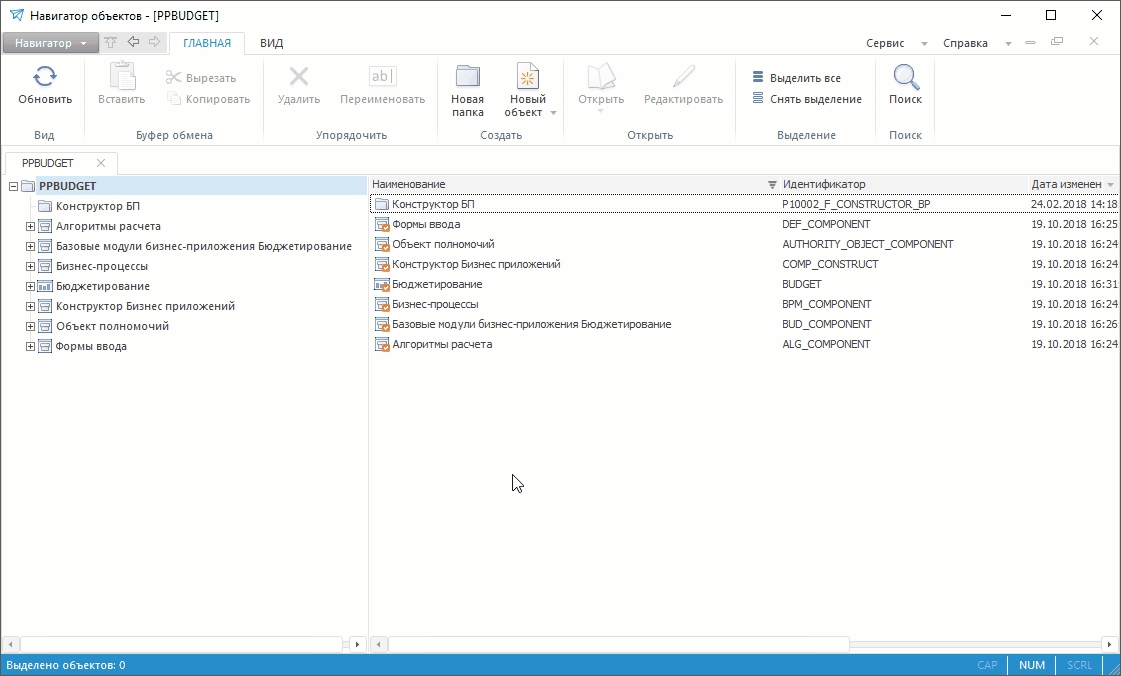Collapse the PPBUDGET root node

[x=13, y=186]
